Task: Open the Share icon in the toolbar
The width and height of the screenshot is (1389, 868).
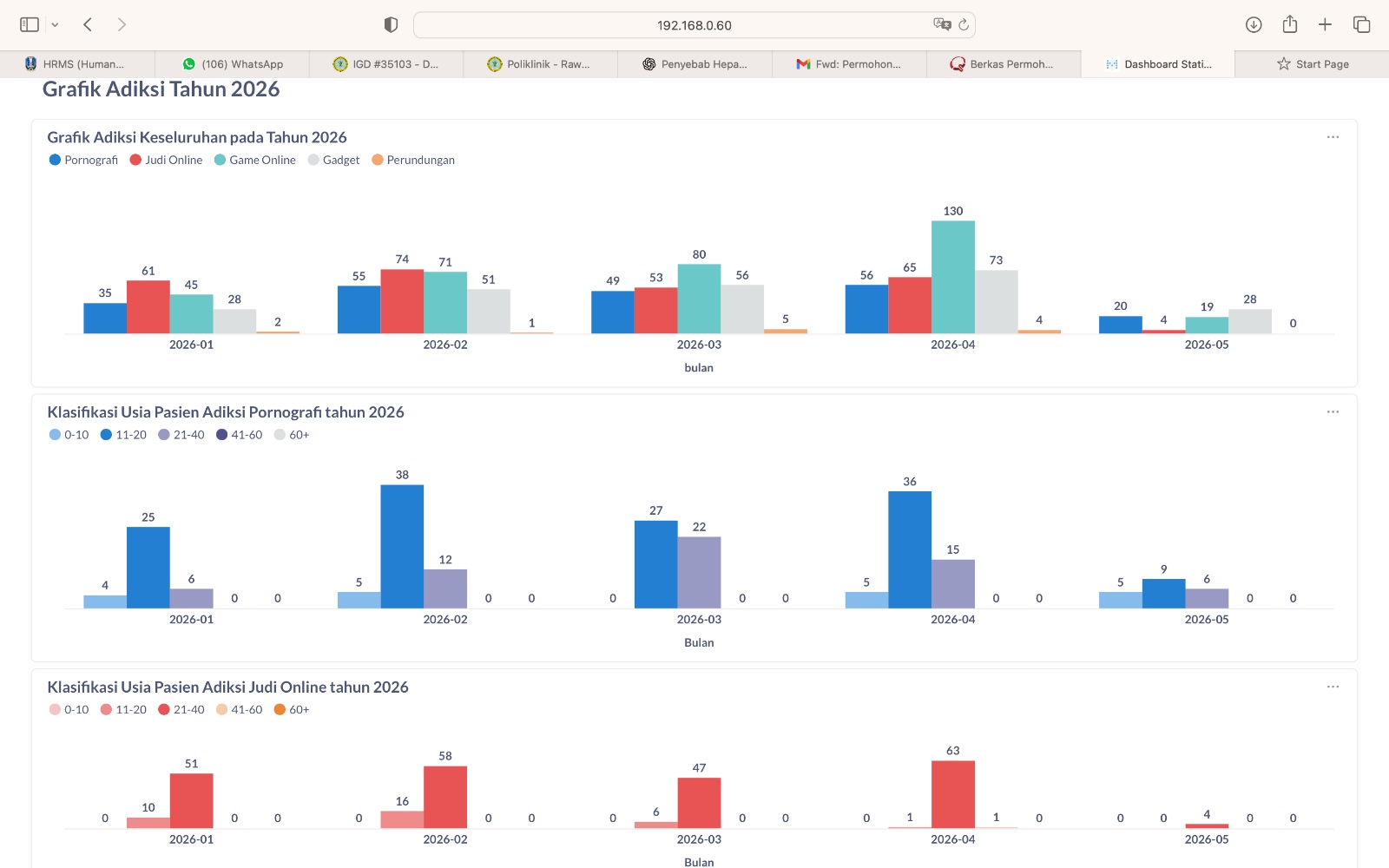Action: pos(1290,23)
